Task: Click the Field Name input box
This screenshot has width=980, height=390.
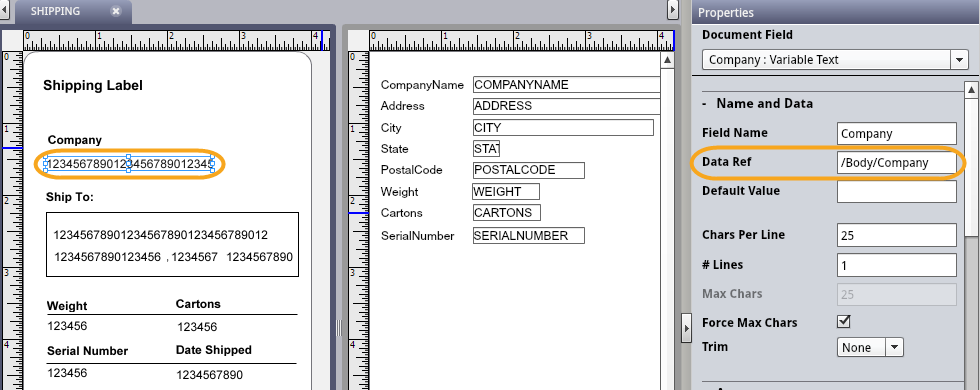Action: pyautogui.click(x=897, y=133)
